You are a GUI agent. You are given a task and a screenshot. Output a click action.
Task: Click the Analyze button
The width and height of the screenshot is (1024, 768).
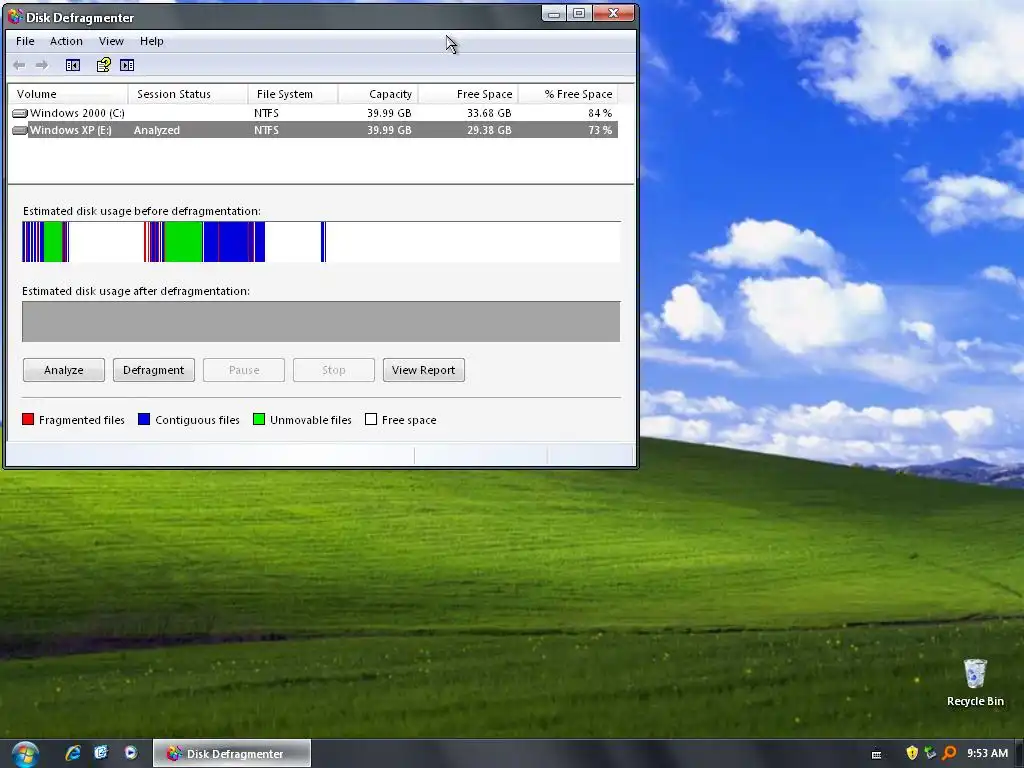63,370
